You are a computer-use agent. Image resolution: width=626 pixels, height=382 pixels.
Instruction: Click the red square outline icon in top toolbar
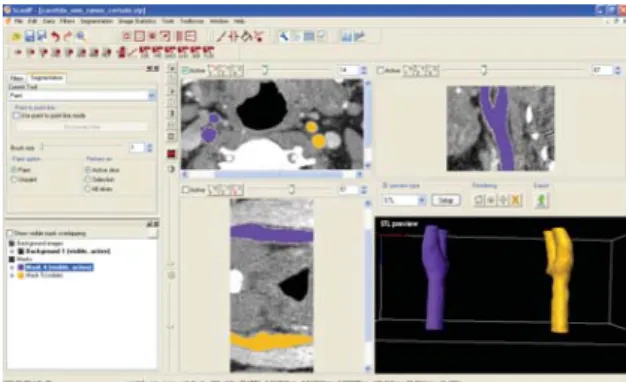[139, 37]
